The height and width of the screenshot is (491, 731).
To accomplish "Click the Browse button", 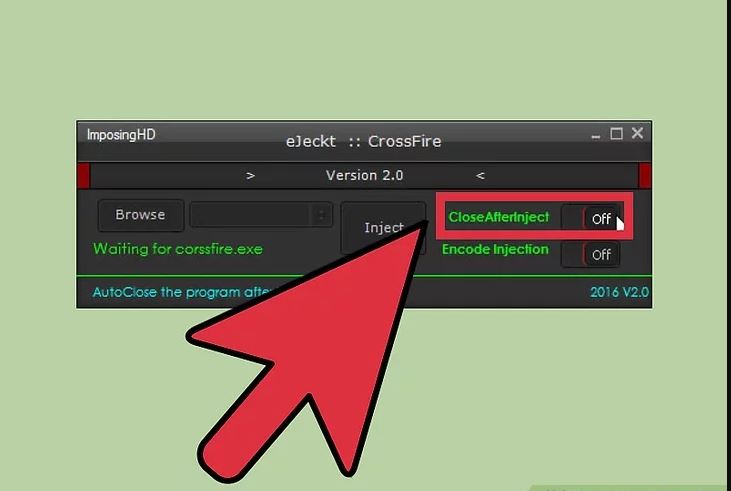I will pos(141,215).
